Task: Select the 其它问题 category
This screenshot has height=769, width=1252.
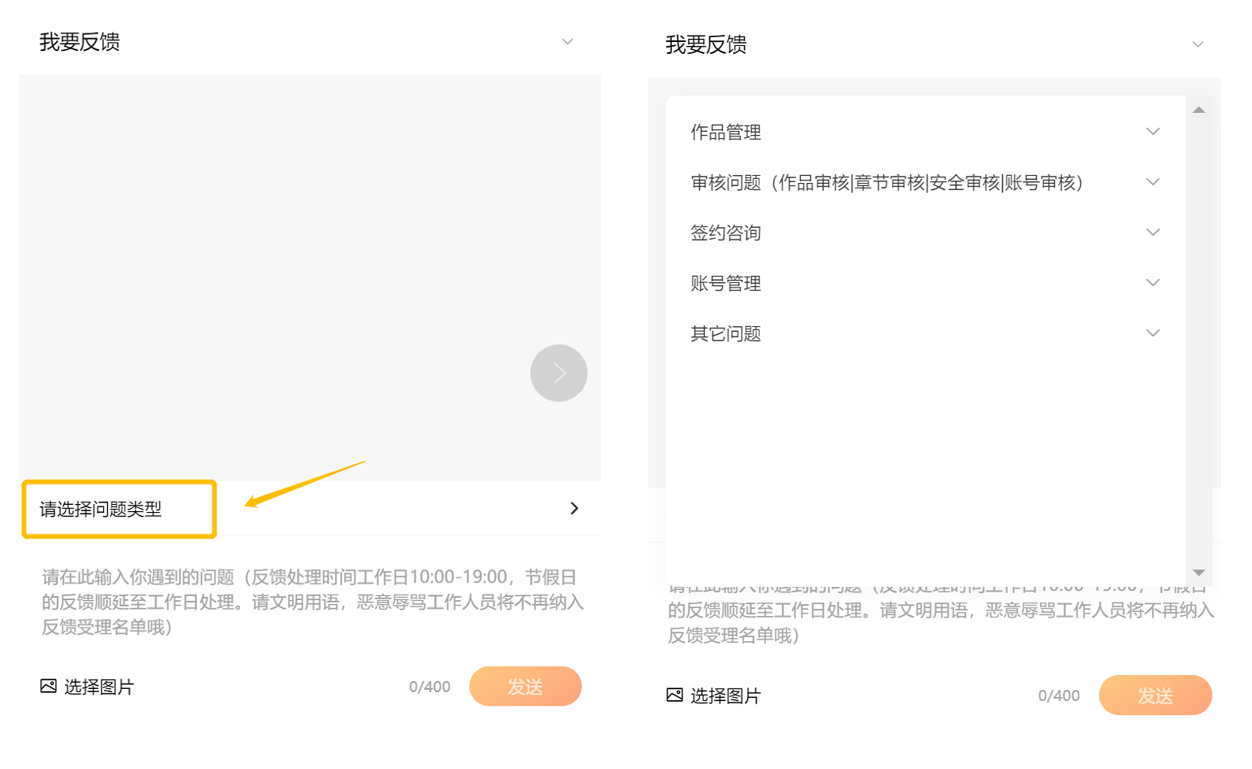Action: click(726, 334)
